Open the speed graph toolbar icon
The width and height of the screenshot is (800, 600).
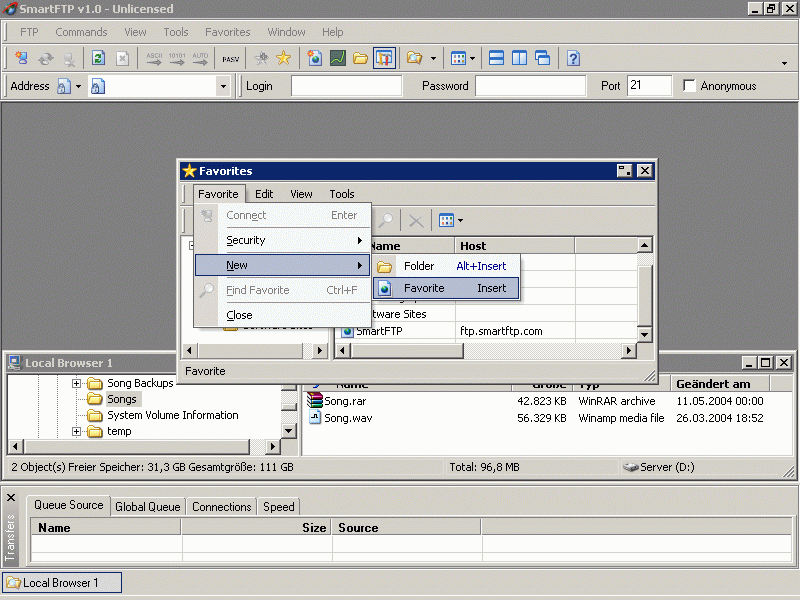(x=338, y=58)
